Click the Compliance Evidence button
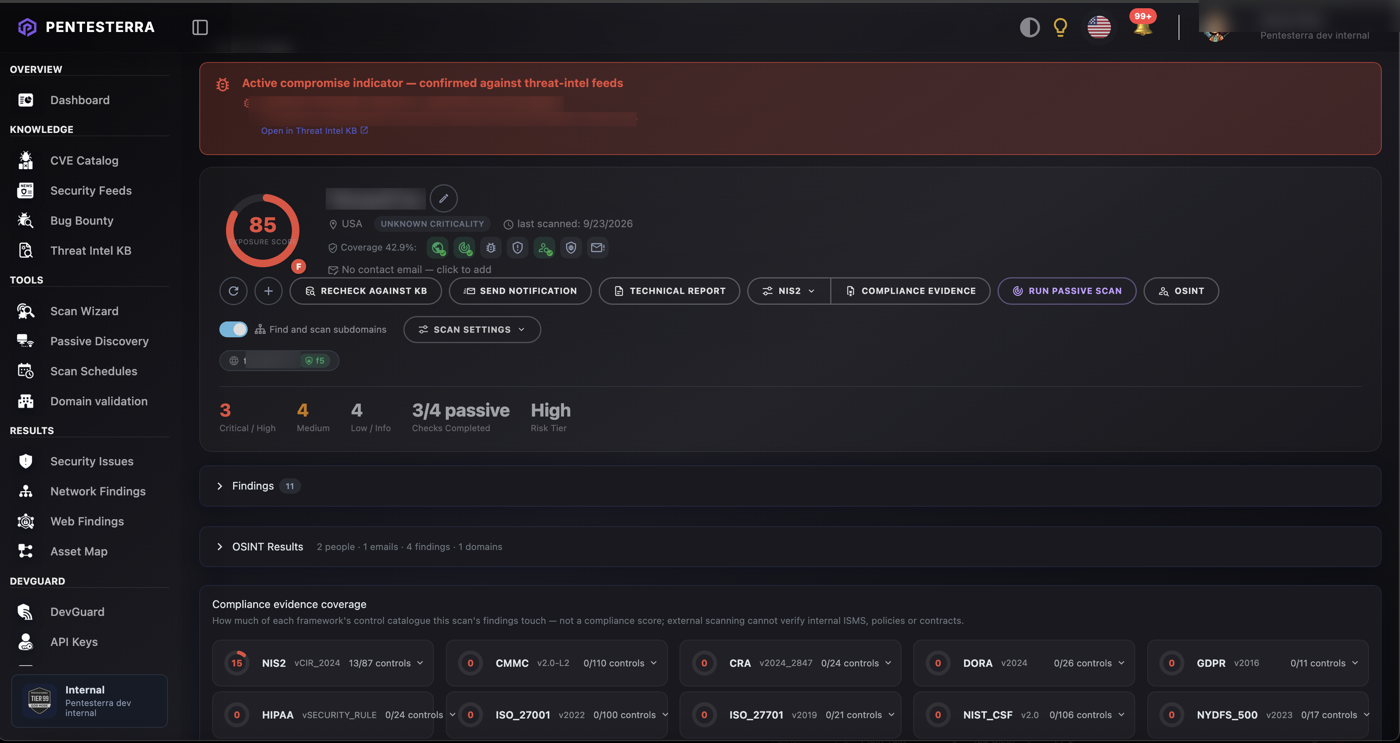The image size is (1400, 743). point(910,291)
